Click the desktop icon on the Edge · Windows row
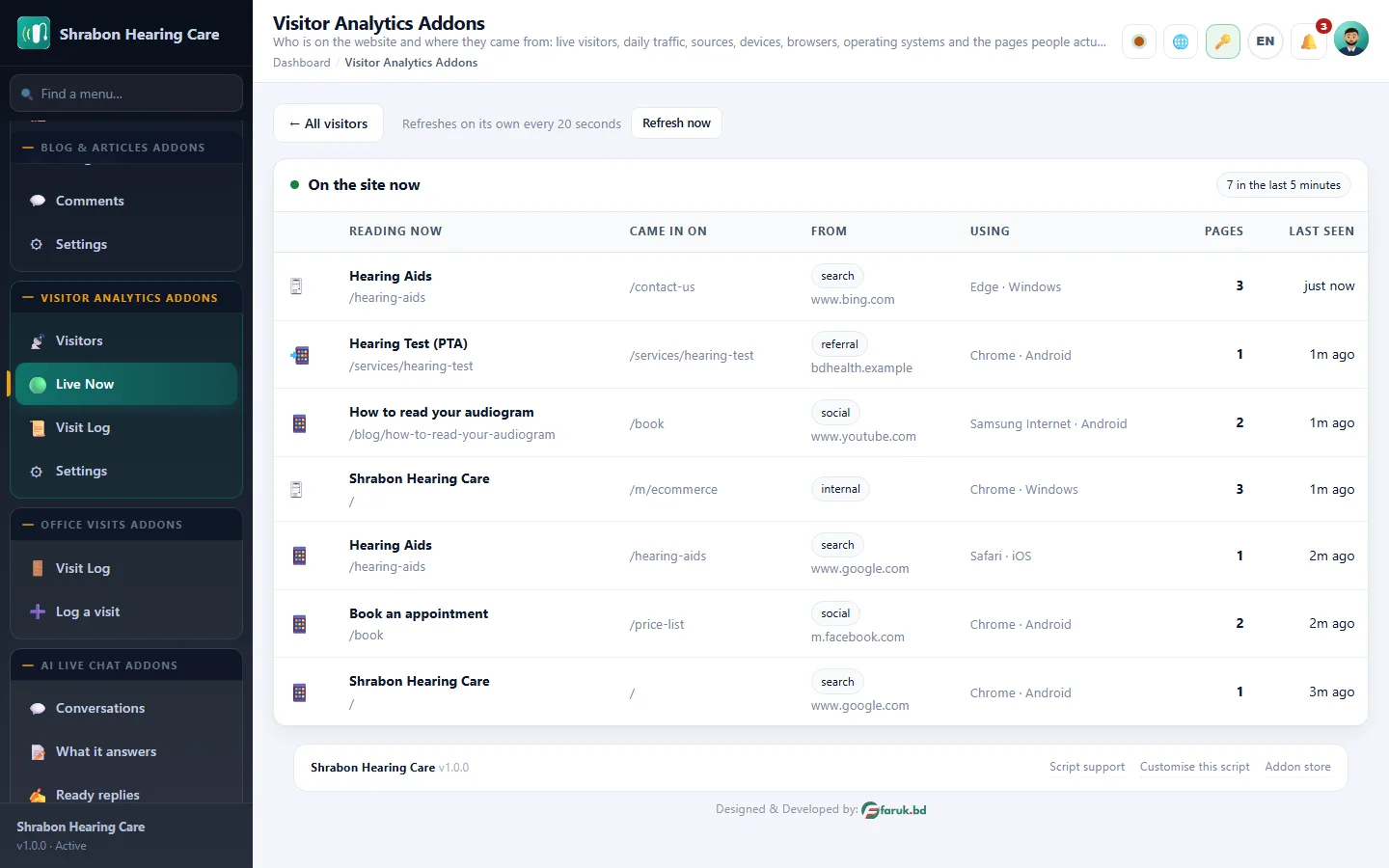This screenshot has width=1389, height=868. (296, 286)
